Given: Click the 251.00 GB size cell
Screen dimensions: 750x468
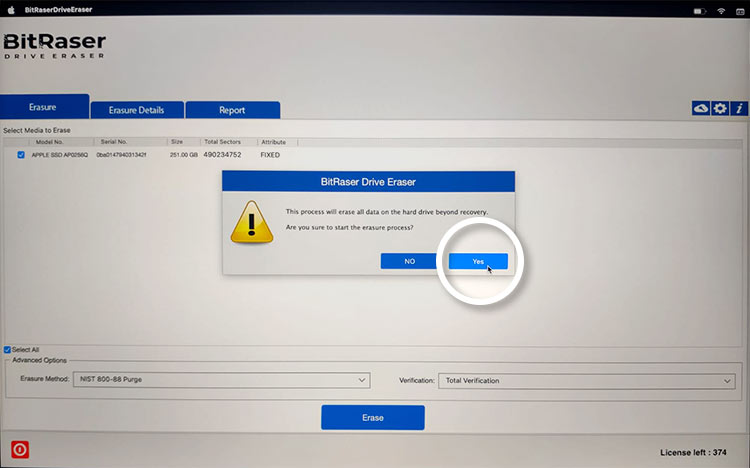Looking at the screenshot, I should point(184,155).
